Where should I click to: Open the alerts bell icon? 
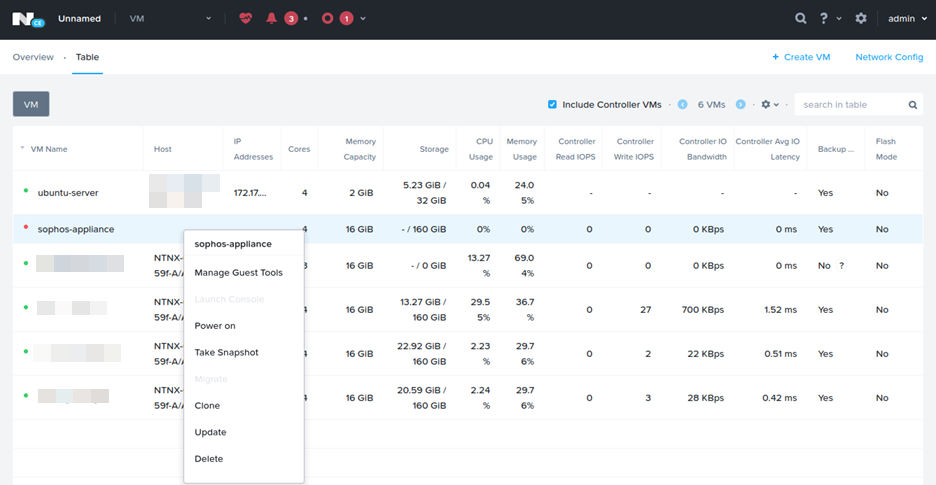271,18
